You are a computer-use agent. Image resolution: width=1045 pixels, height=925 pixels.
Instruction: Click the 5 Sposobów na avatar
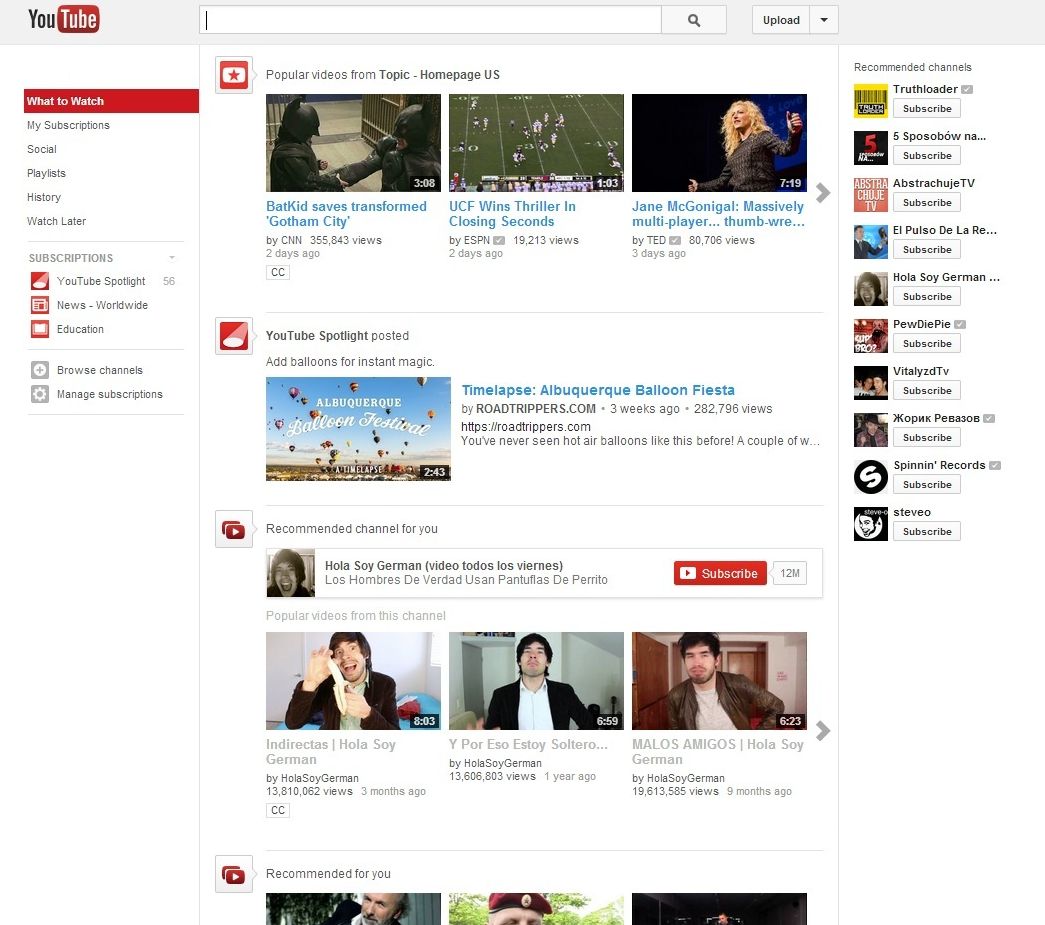pyautogui.click(x=870, y=148)
